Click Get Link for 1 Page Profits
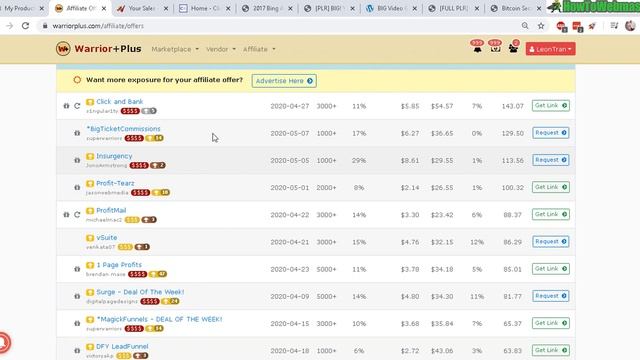 coord(551,269)
